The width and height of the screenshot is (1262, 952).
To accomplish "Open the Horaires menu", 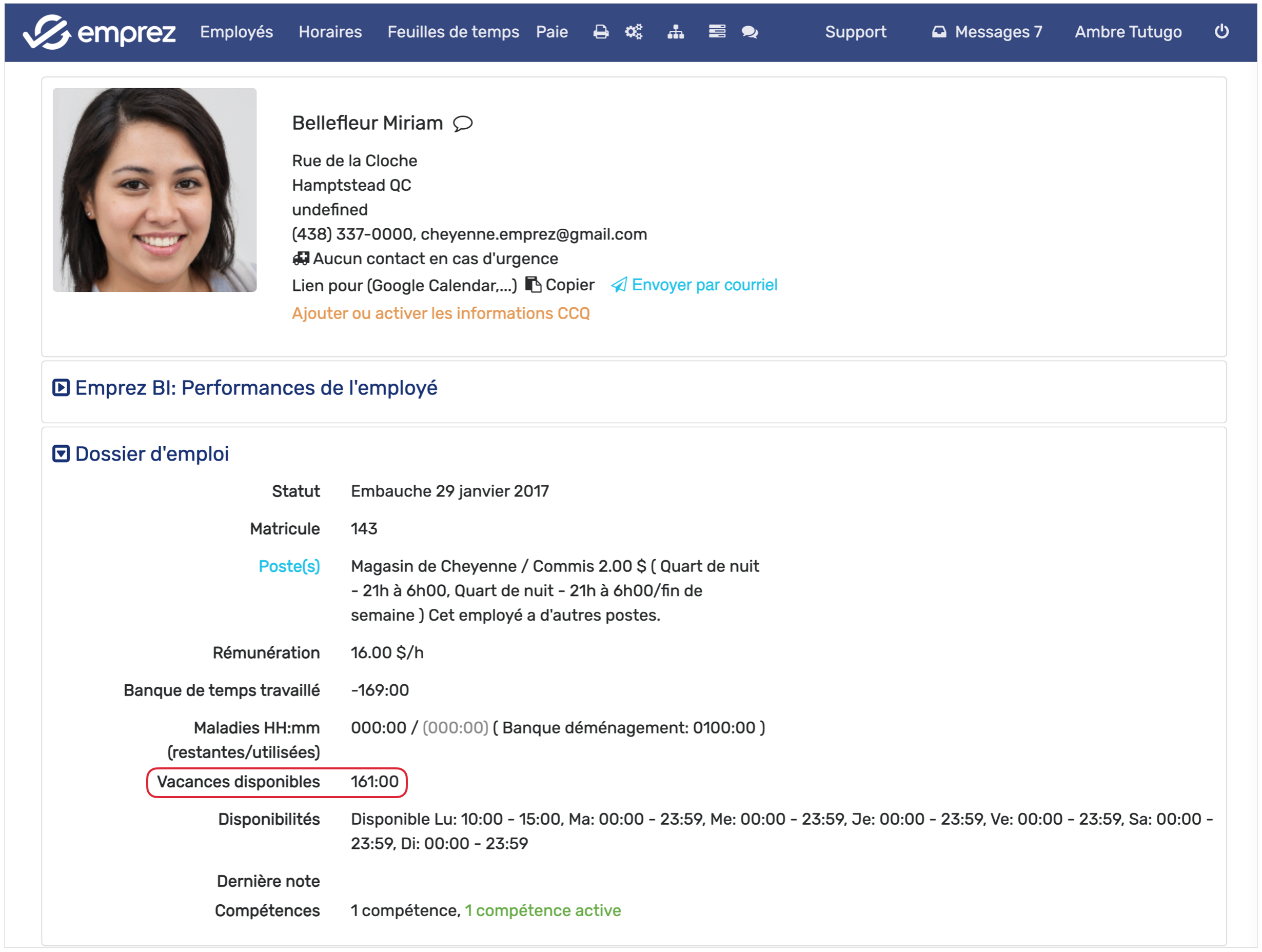I will 330,32.
